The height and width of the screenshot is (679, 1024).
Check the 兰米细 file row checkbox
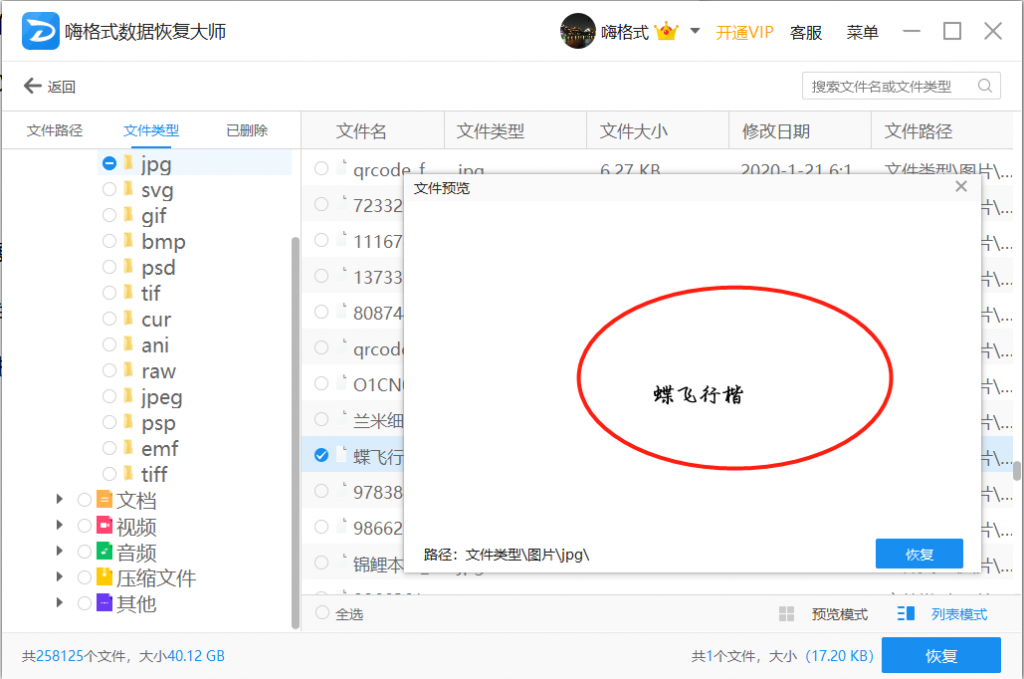[321, 418]
